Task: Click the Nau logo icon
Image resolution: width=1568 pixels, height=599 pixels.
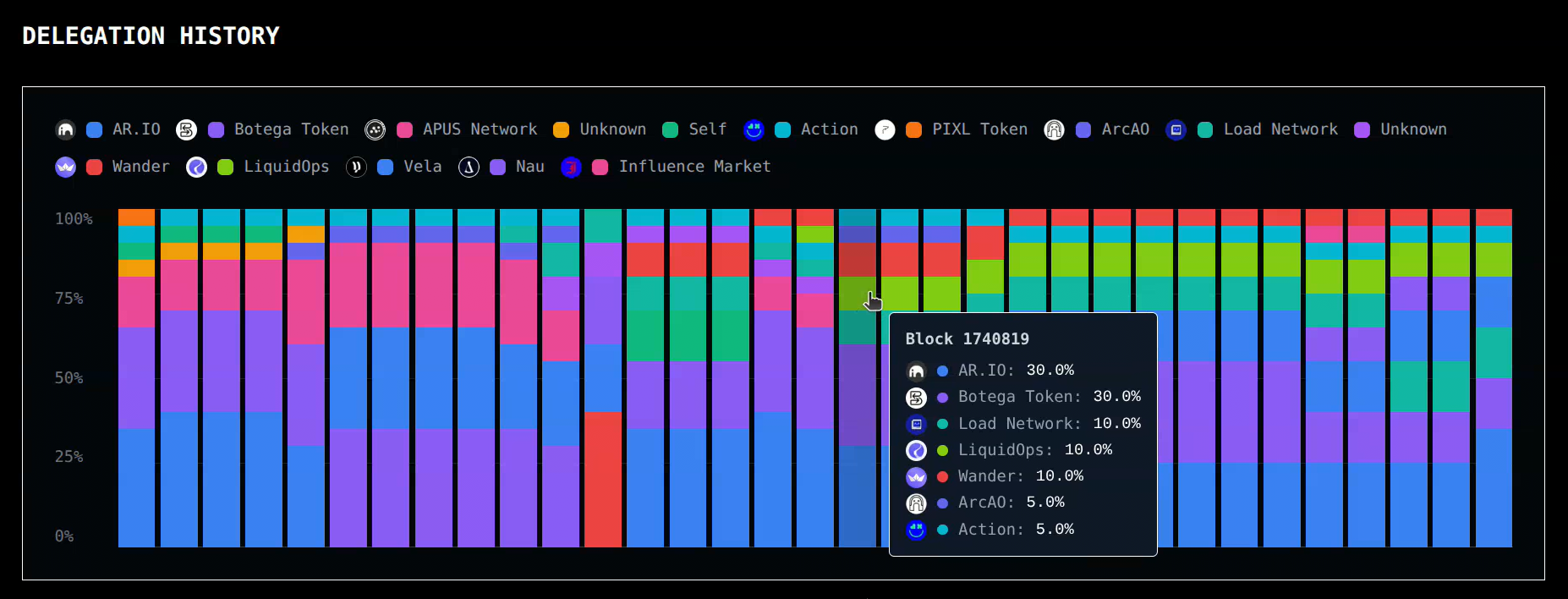Action: (469, 167)
